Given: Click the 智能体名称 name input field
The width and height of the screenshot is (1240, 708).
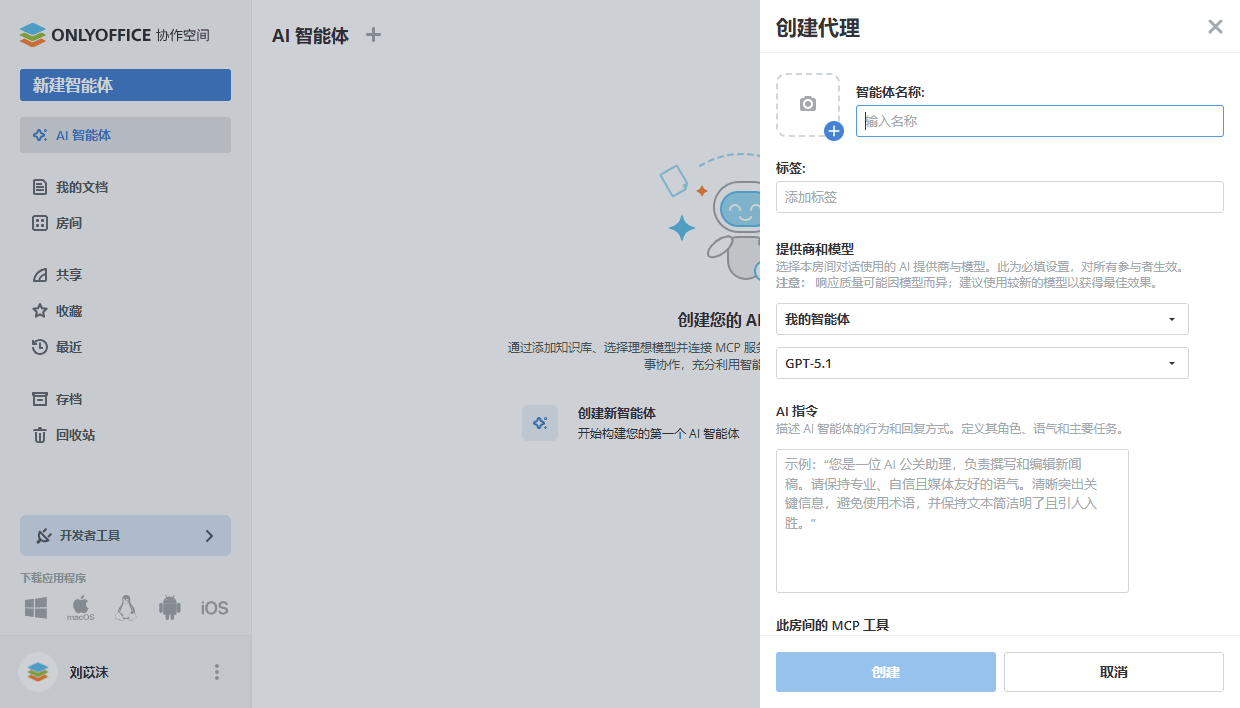Looking at the screenshot, I should (1039, 121).
